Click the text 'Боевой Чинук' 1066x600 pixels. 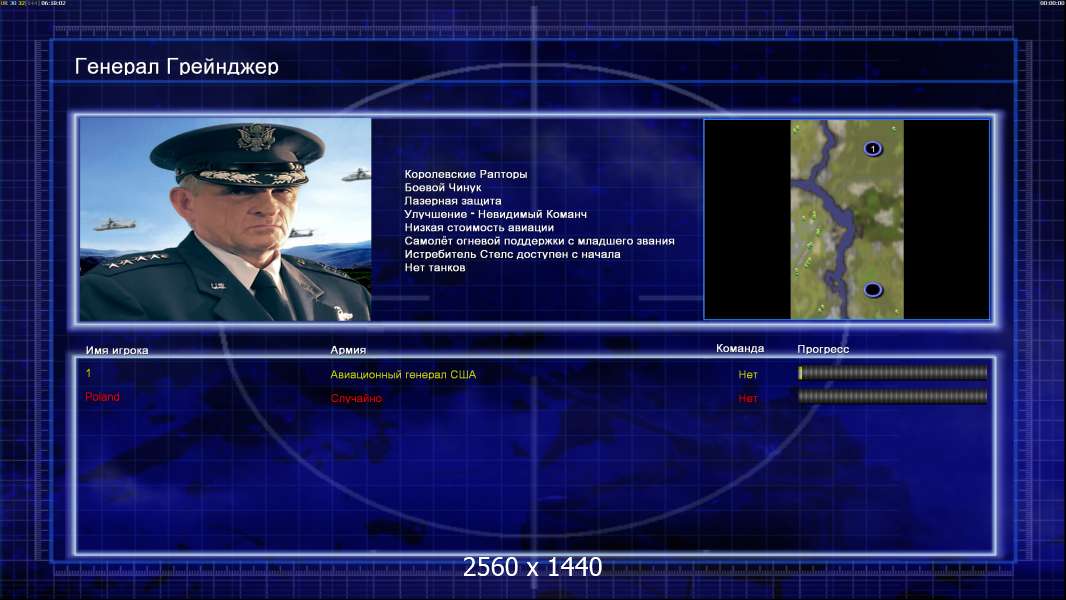[x=443, y=188]
